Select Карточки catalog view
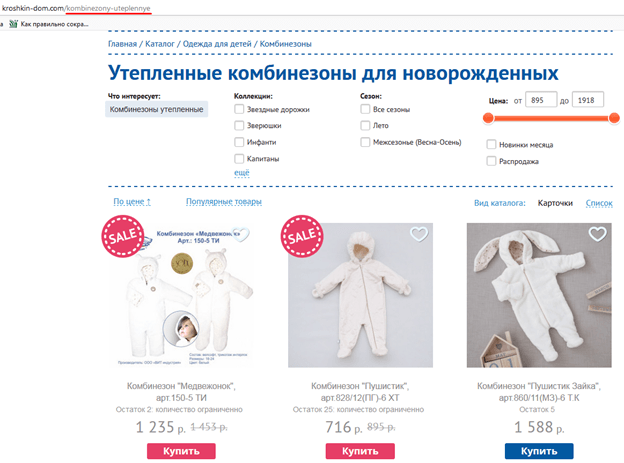The image size is (624, 463). pyautogui.click(x=555, y=203)
